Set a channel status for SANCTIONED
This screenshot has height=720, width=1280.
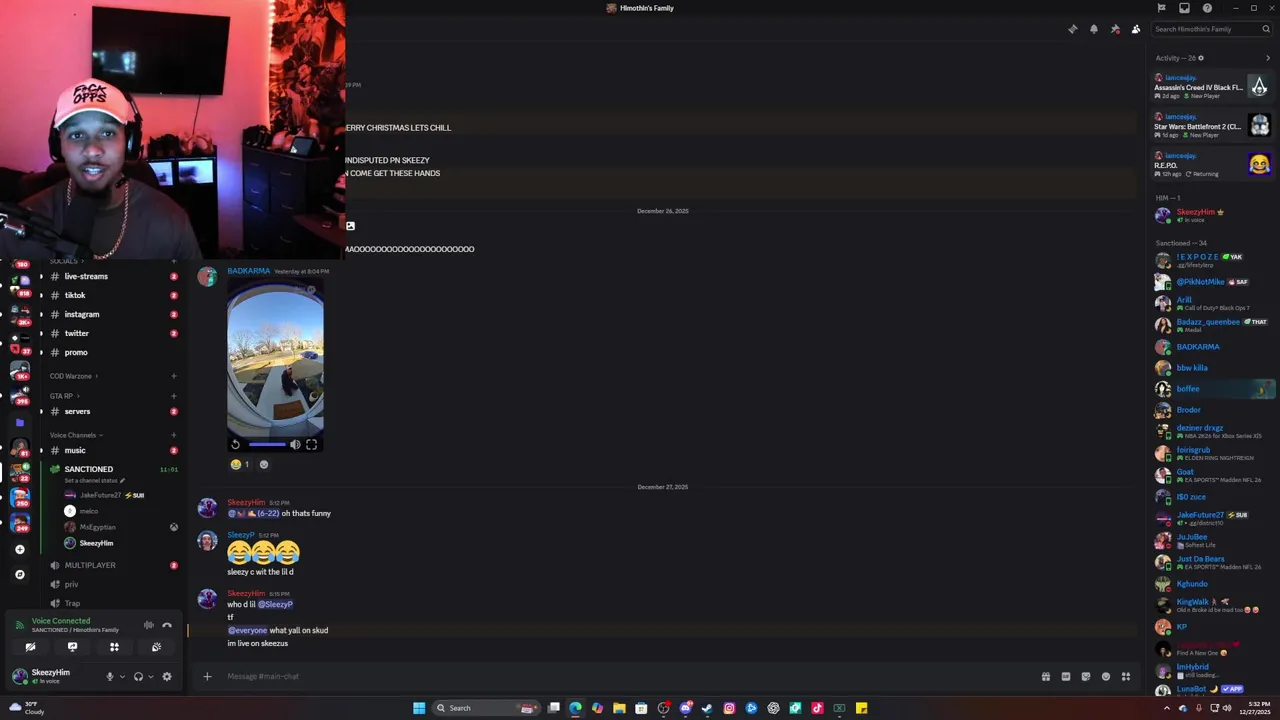click(x=95, y=481)
